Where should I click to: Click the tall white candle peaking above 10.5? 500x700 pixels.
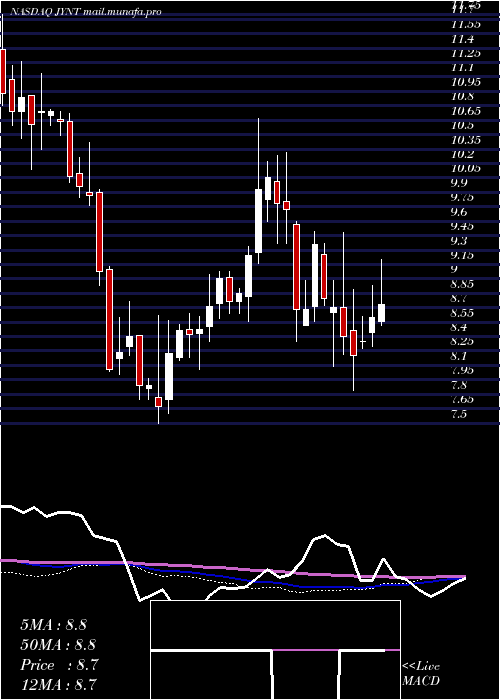pos(258,221)
